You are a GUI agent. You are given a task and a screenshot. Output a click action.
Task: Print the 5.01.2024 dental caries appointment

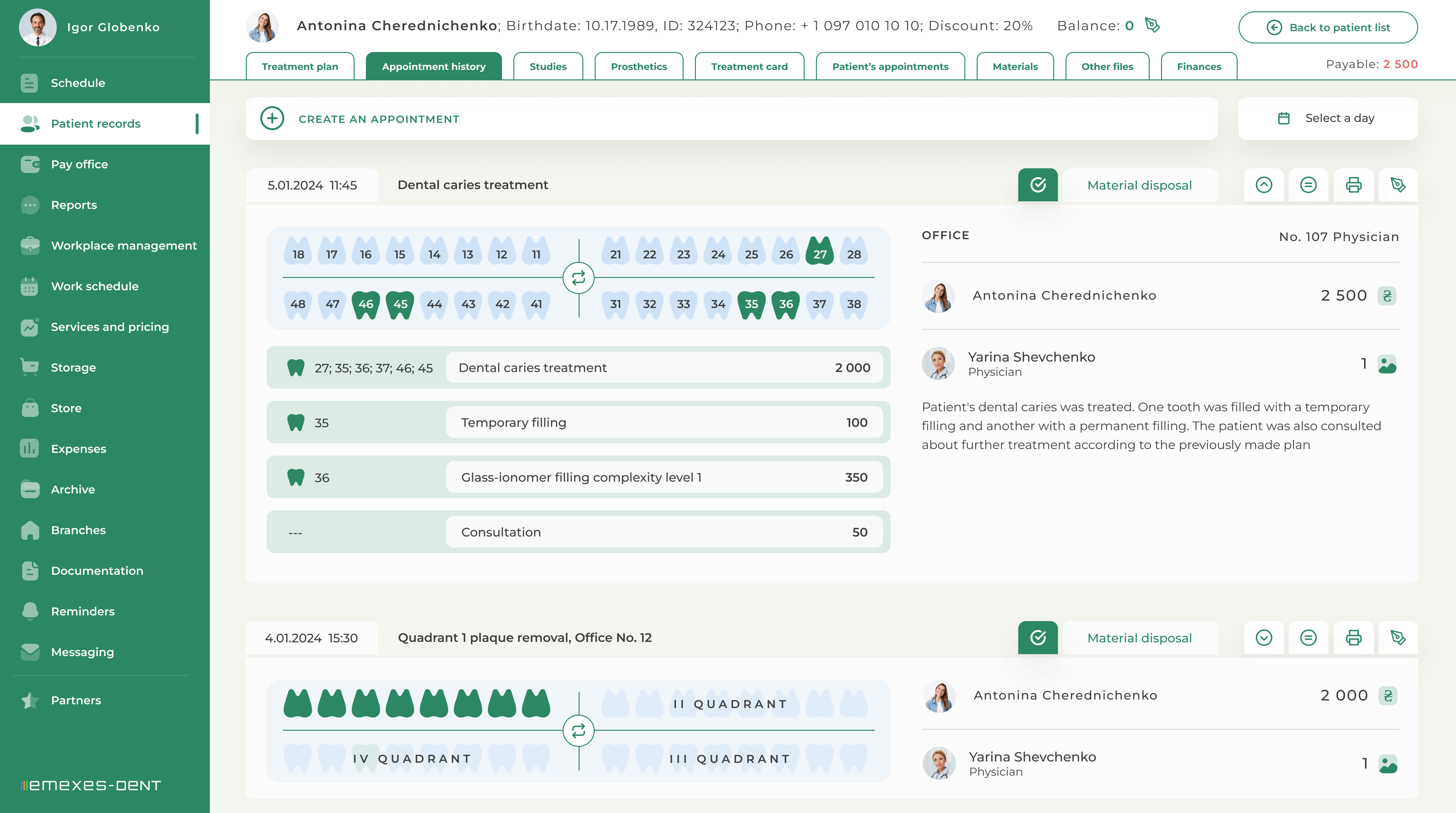[x=1353, y=185]
